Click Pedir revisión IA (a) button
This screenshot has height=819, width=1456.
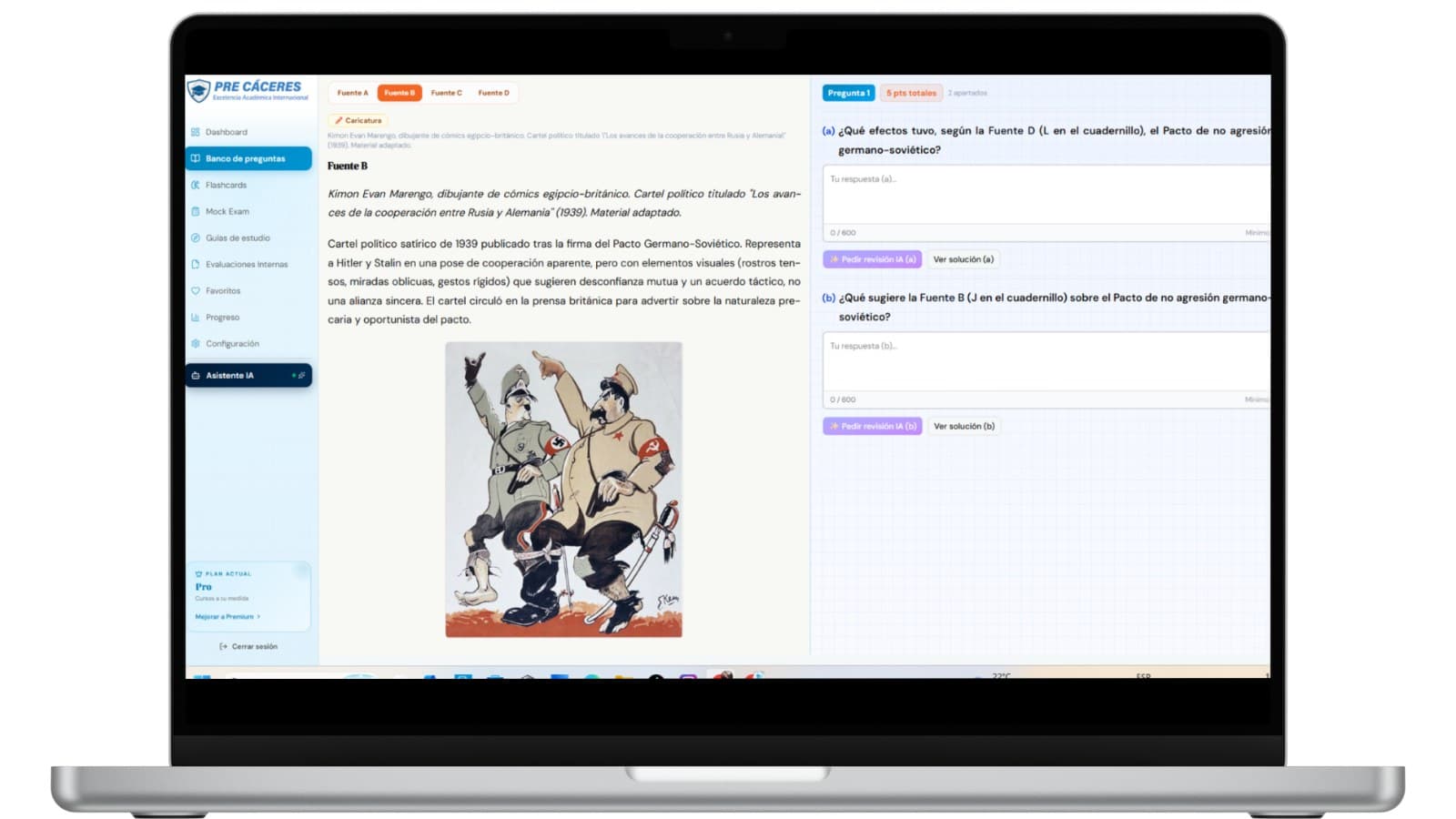coord(873,259)
